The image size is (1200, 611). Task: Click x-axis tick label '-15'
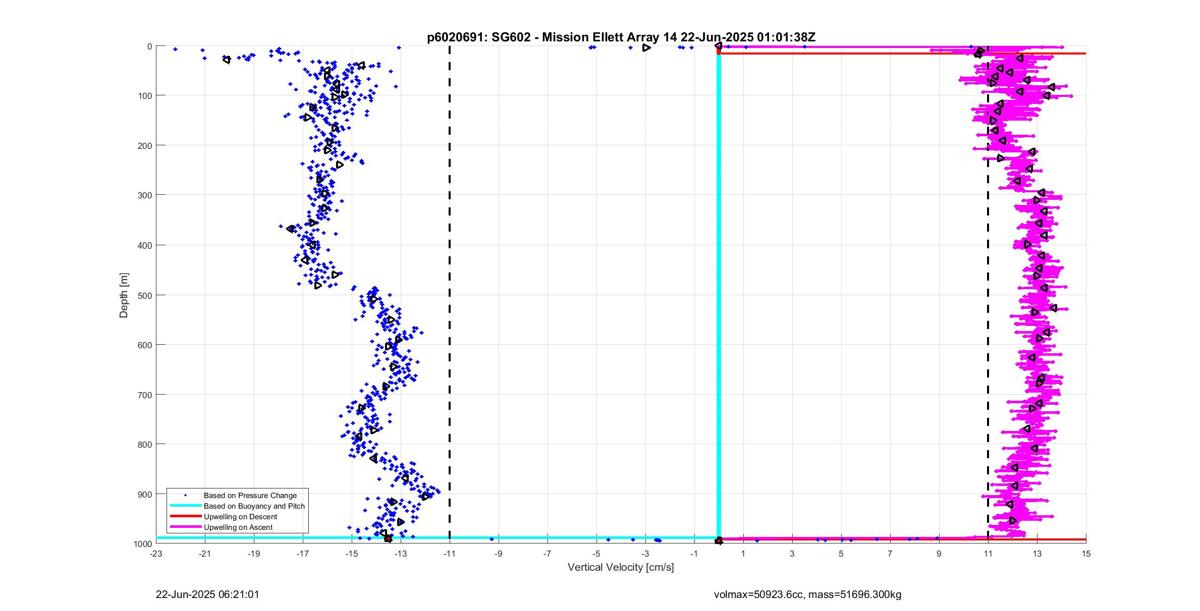pyautogui.click(x=352, y=552)
